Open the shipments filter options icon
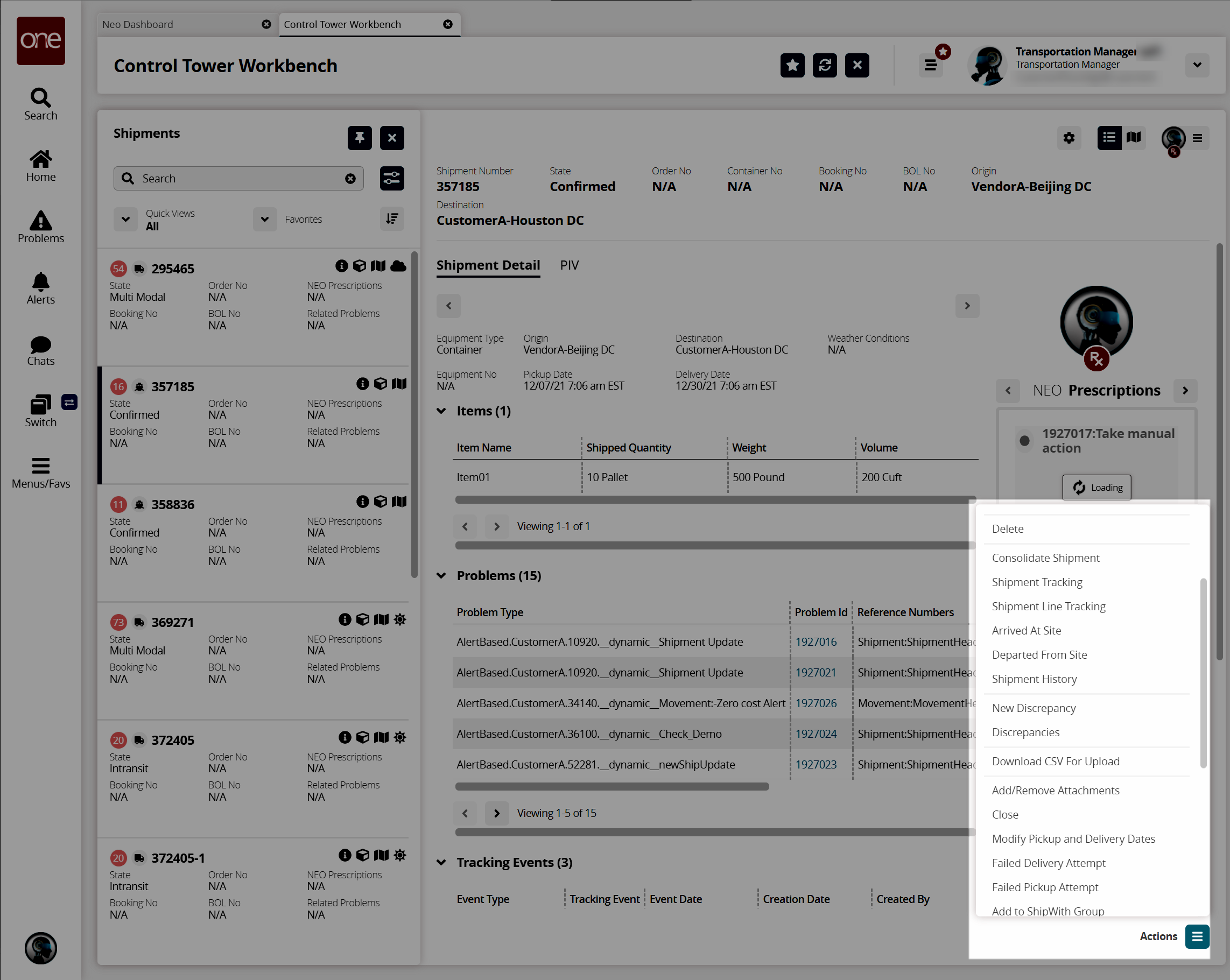The height and width of the screenshot is (980, 1230). tap(392, 179)
